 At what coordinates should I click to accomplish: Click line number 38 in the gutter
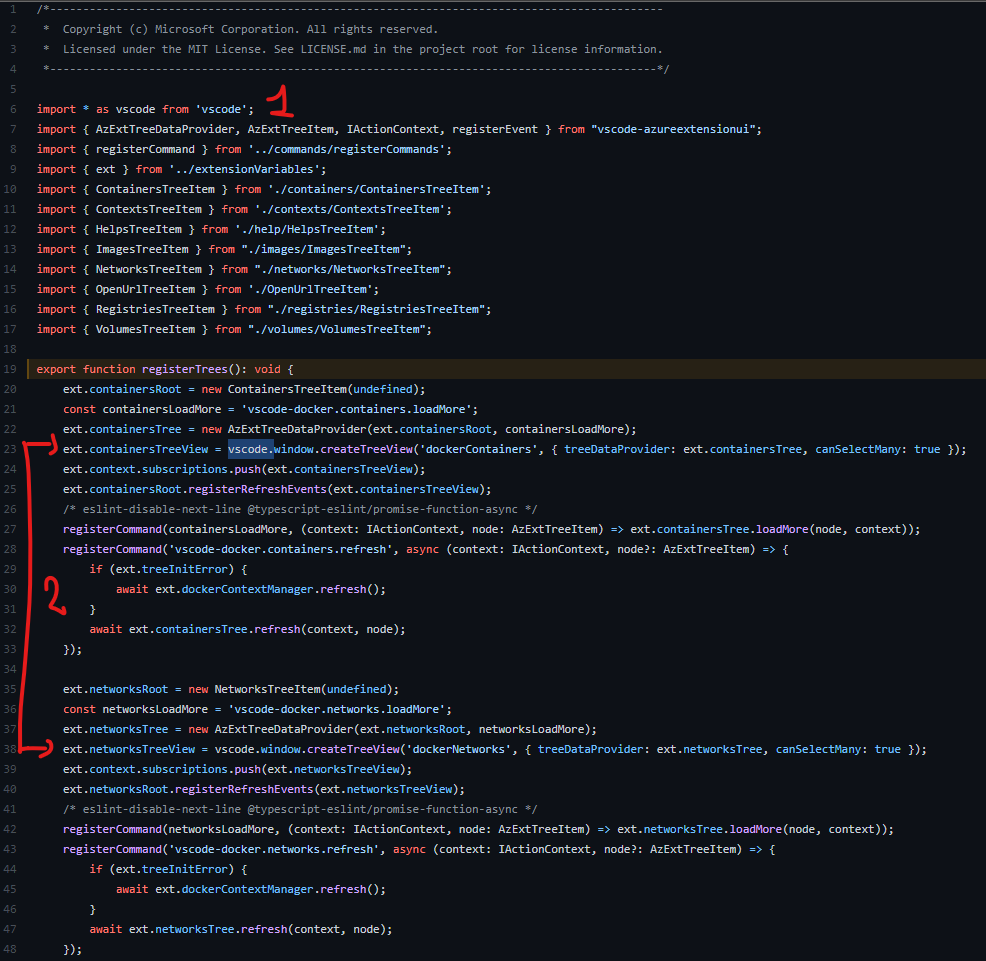9,750
